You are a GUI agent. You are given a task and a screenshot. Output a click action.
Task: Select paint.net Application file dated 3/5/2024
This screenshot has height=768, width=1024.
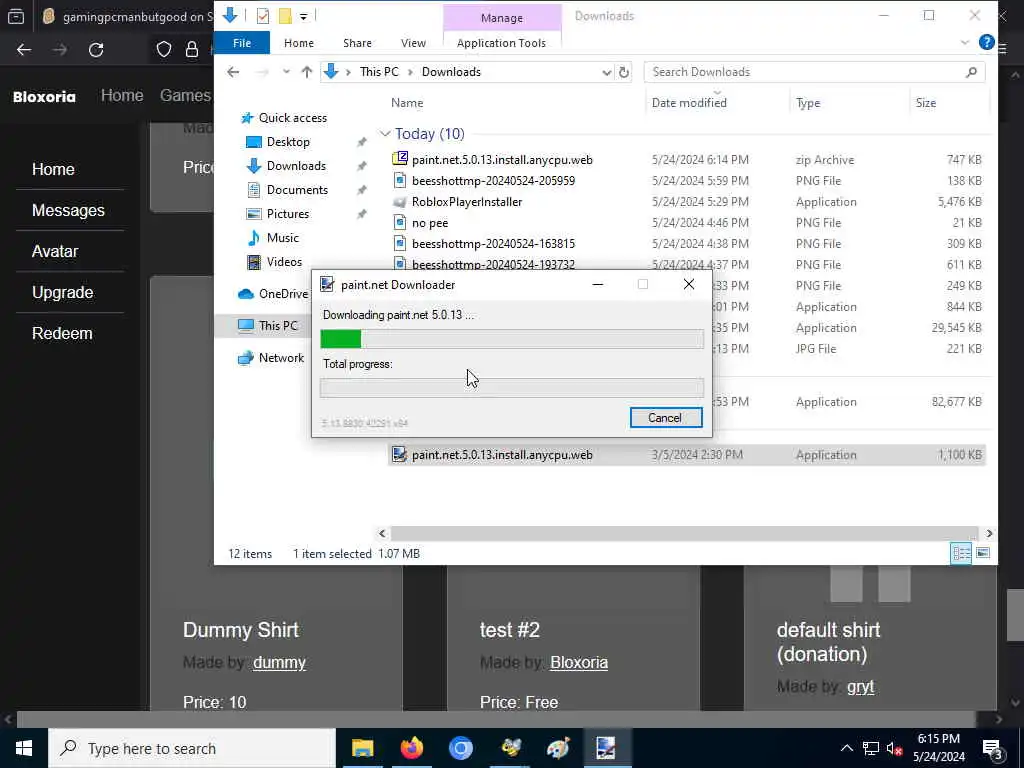(x=686, y=455)
